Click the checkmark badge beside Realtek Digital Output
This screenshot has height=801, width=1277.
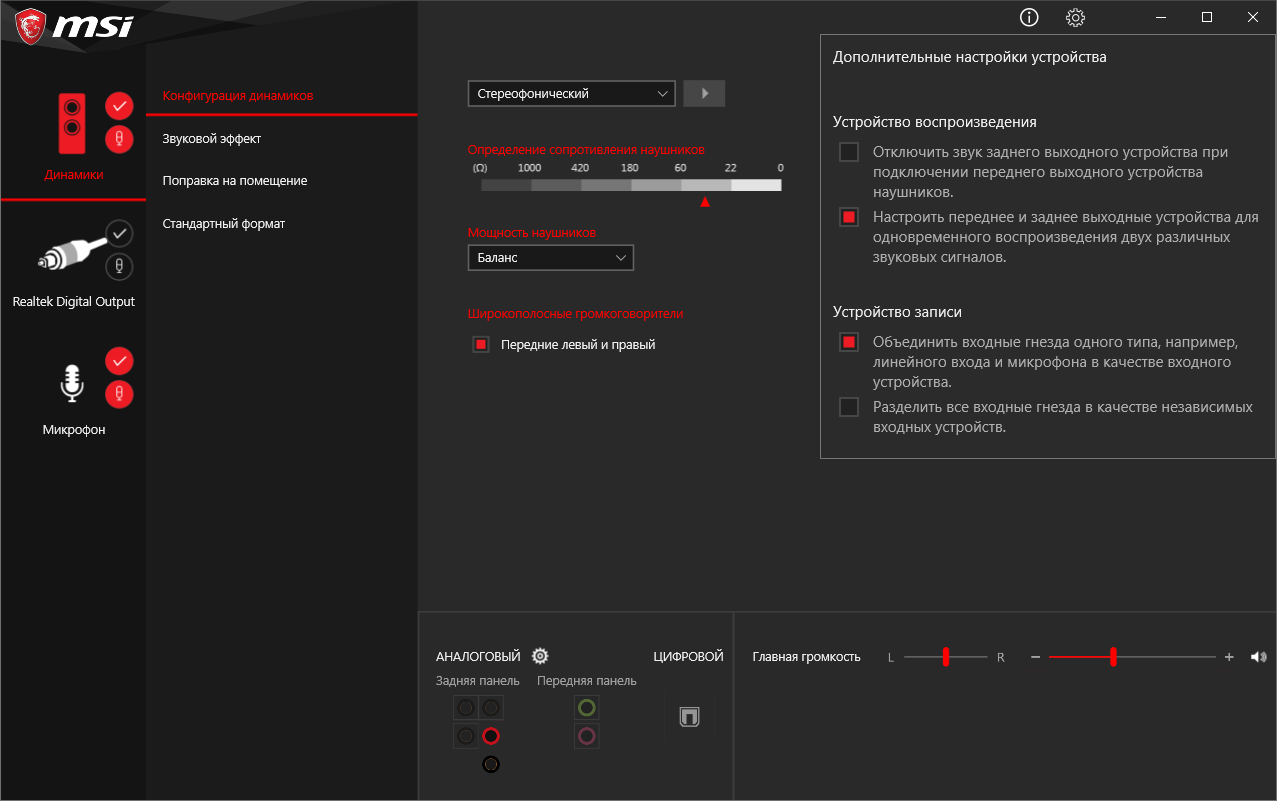pos(119,233)
